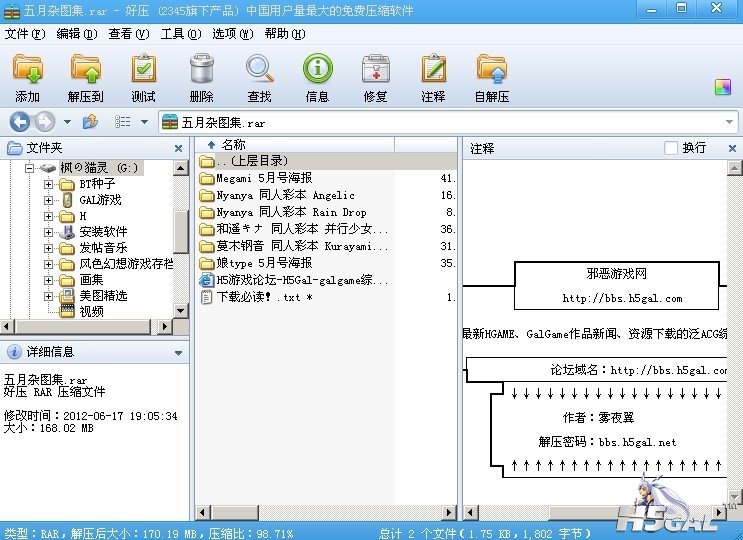Viewport: 743px width, 540px height.
Task: Close the 文件夹 folder panel
Action: (x=178, y=148)
